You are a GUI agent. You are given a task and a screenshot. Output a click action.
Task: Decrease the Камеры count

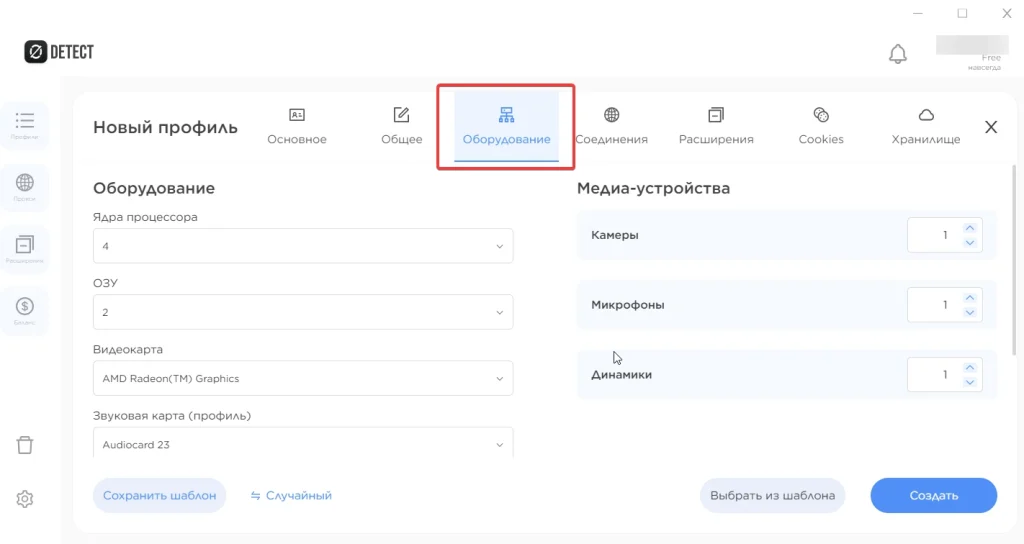970,243
